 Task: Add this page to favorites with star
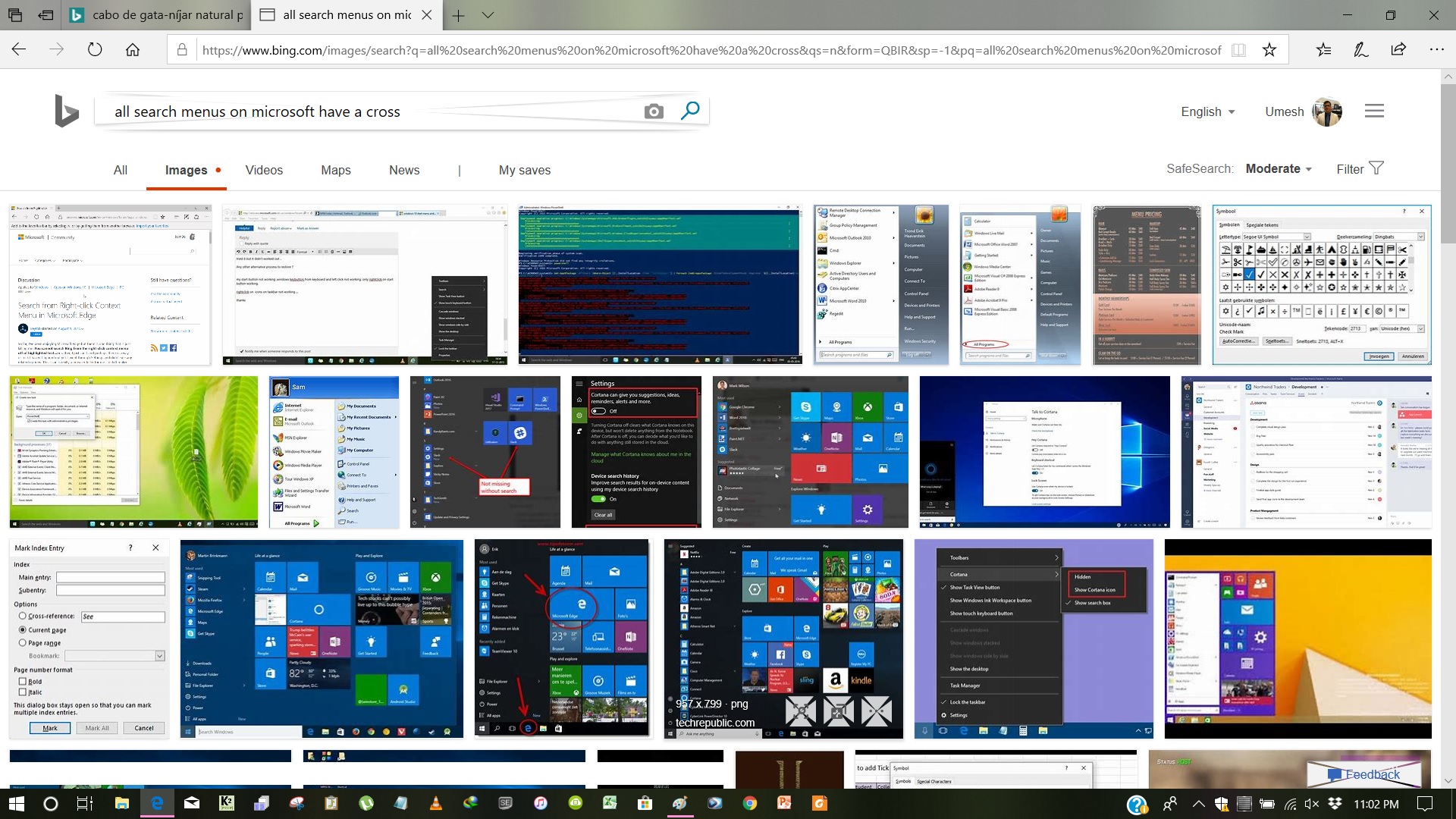tap(1269, 50)
